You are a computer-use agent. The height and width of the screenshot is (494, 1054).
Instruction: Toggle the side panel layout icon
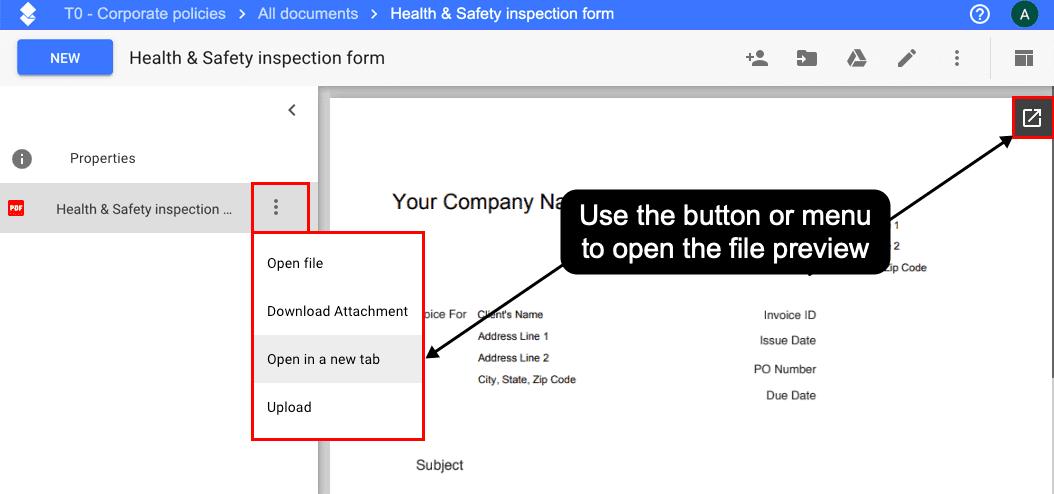point(1024,58)
